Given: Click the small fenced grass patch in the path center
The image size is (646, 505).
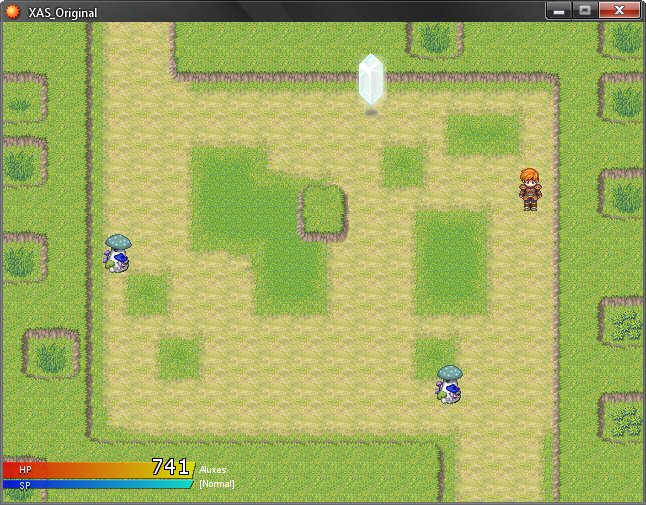Looking at the screenshot, I should point(323,213).
